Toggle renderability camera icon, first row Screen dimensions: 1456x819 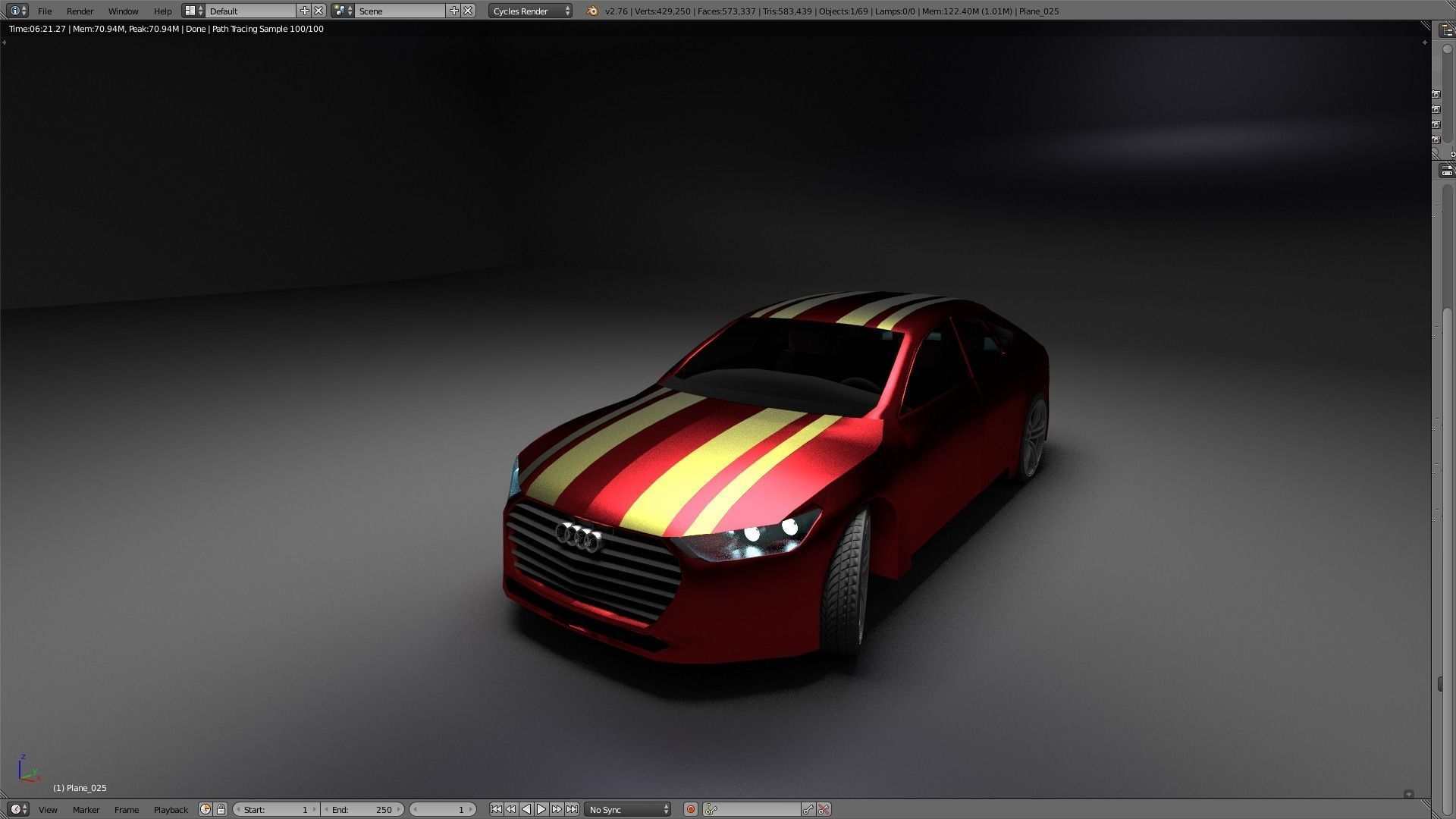[x=1436, y=94]
